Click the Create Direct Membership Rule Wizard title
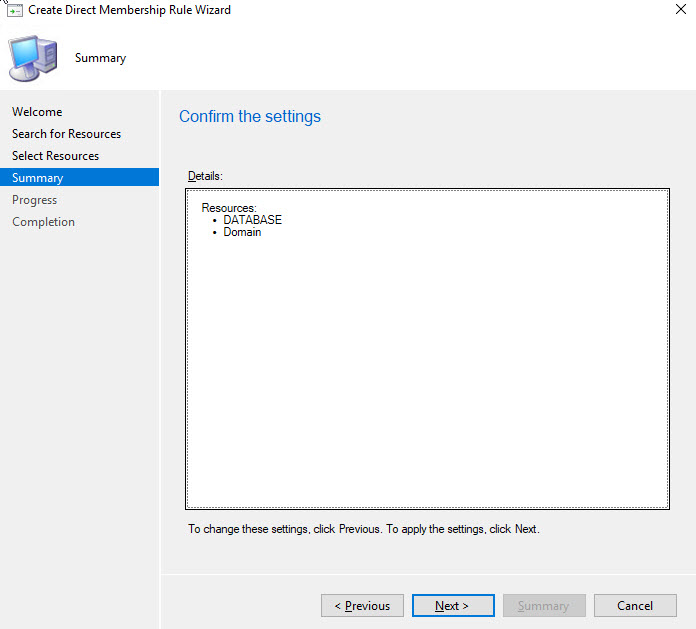Viewport: 696px width, 629px height. [x=129, y=10]
